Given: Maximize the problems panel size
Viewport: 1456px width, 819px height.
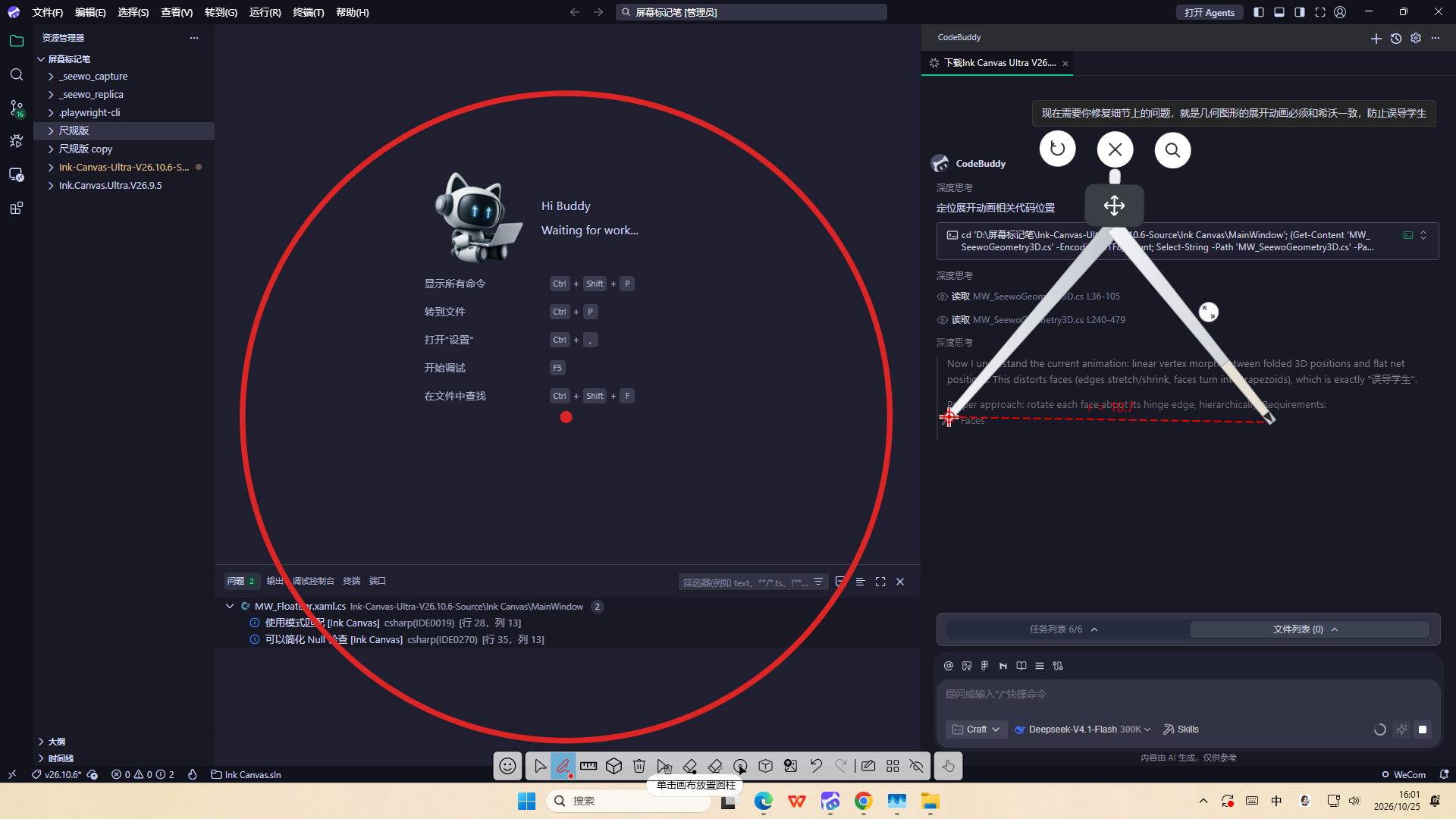Looking at the screenshot, I should click(880, 582).
